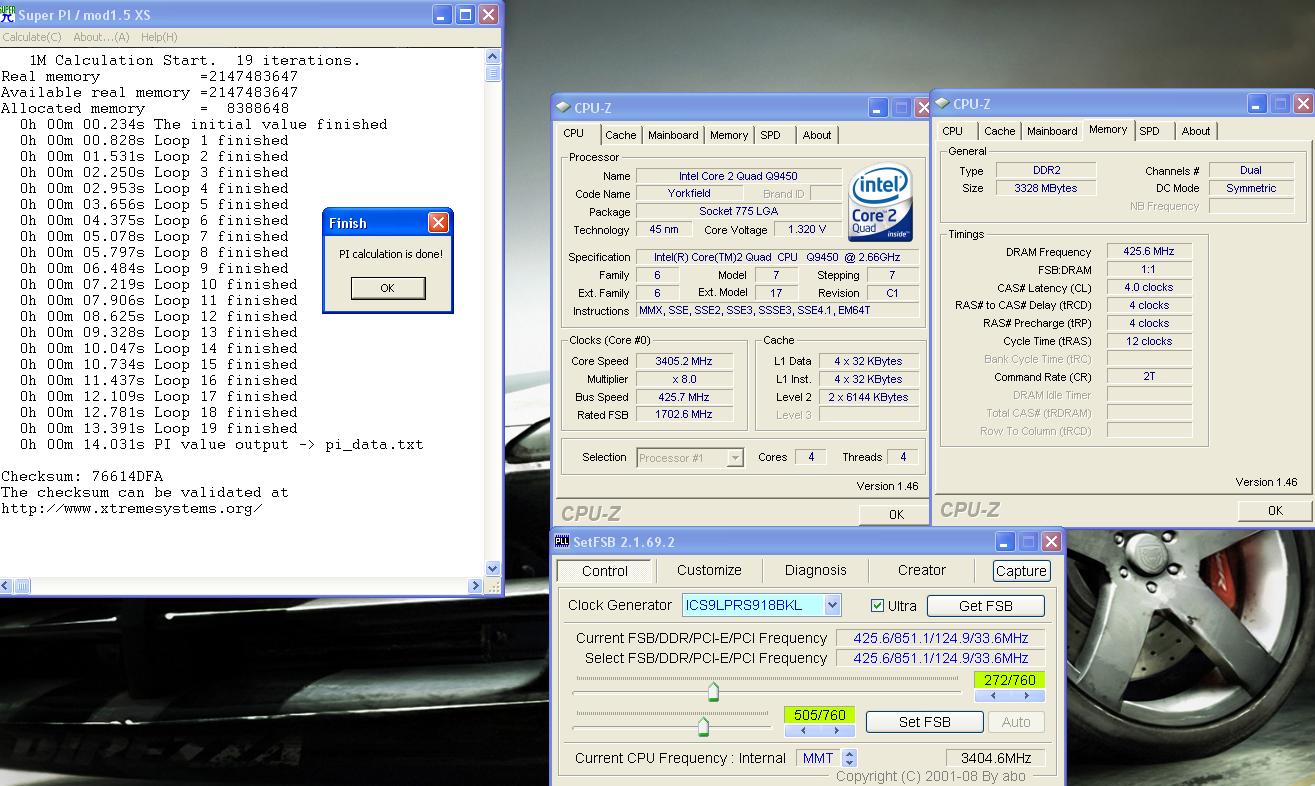The width and height of the screenshot is (1315, 786).
Task: Click the PLL icon in SetFSB title bar
Action: coord(563,542)
